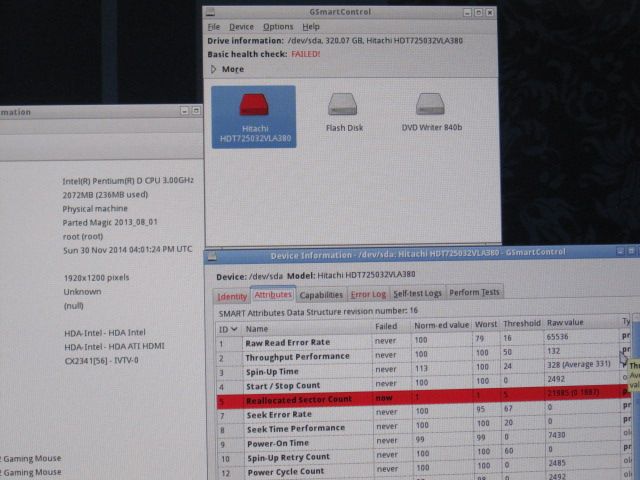Sort by the Norm-ed value column header
This screenshot has width=640, height=480.
pyautogui.click(x=441, y=325)
